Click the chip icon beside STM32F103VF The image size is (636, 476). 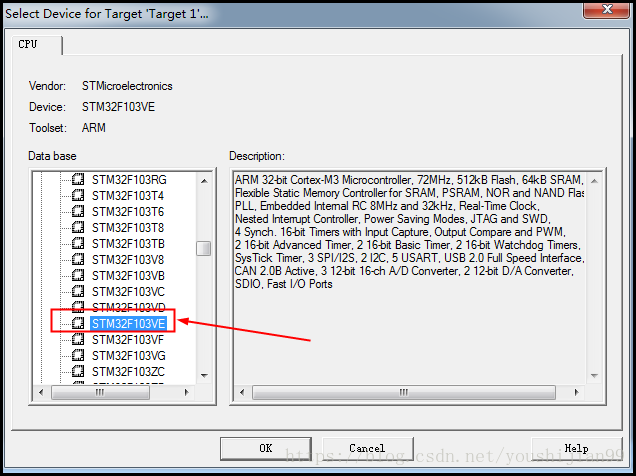pos(78,339)
